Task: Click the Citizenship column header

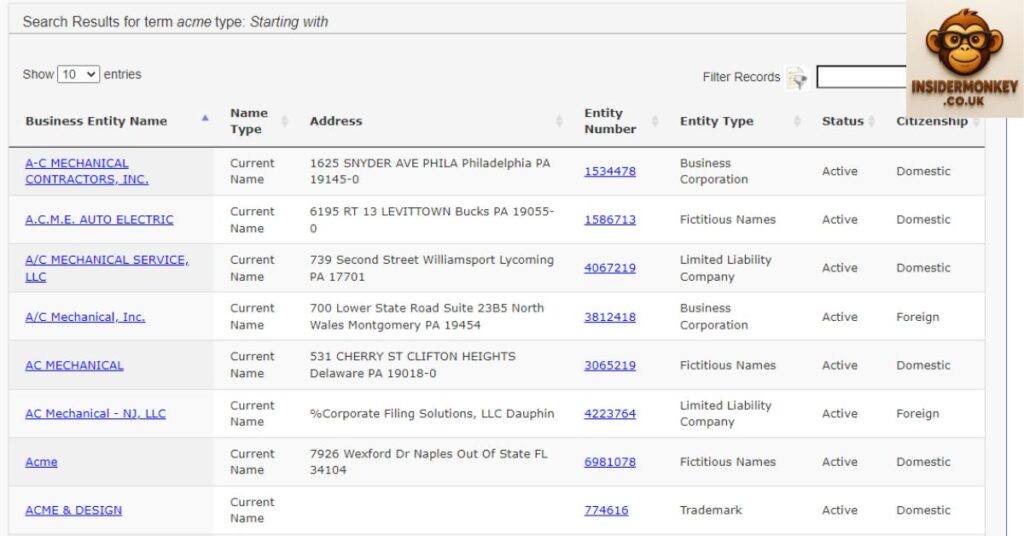Action: coord(931,122)
